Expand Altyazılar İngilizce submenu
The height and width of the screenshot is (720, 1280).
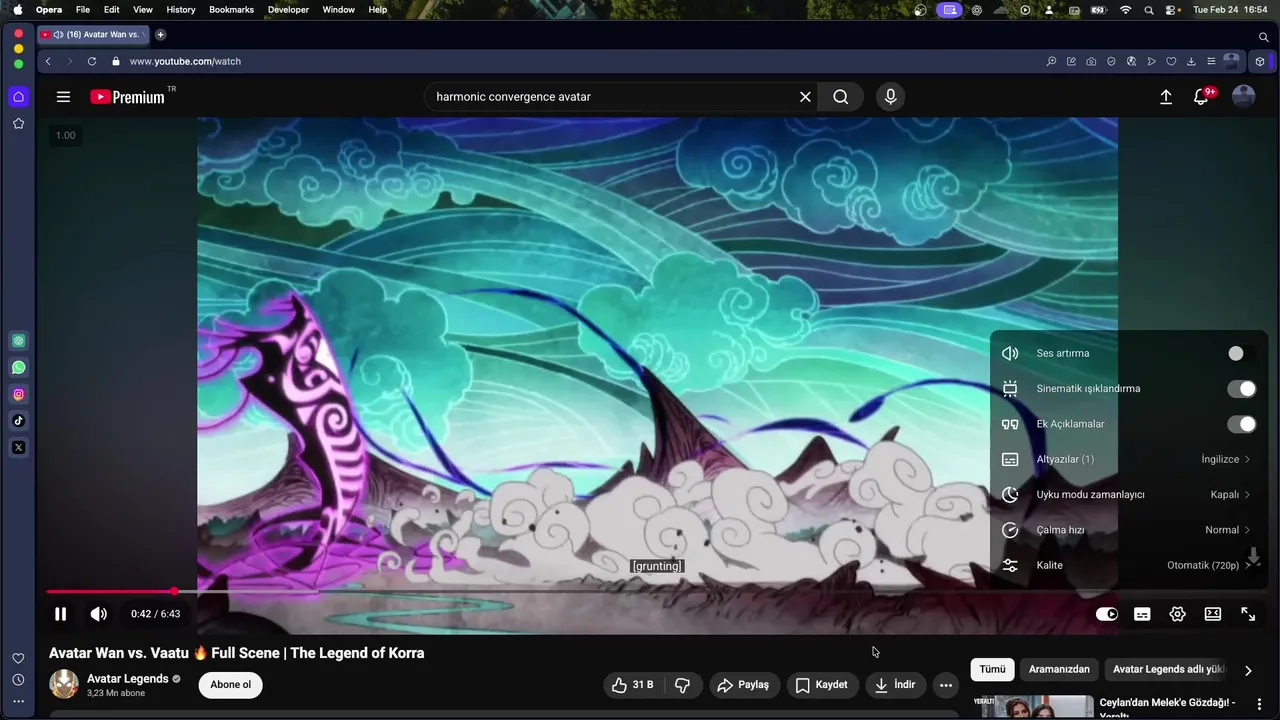point(1129,459)
